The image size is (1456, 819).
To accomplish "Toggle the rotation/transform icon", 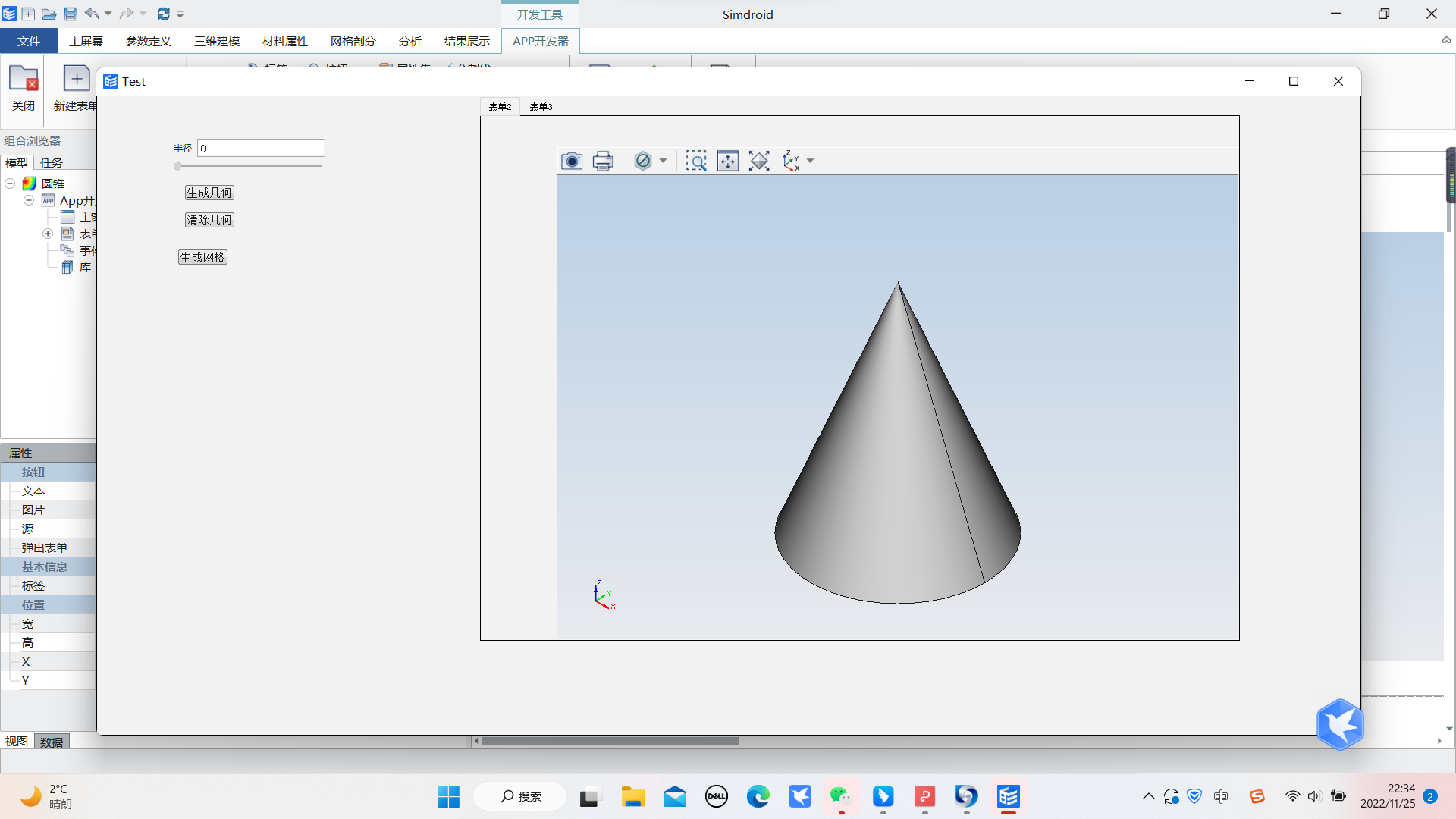I will point(758,160).
